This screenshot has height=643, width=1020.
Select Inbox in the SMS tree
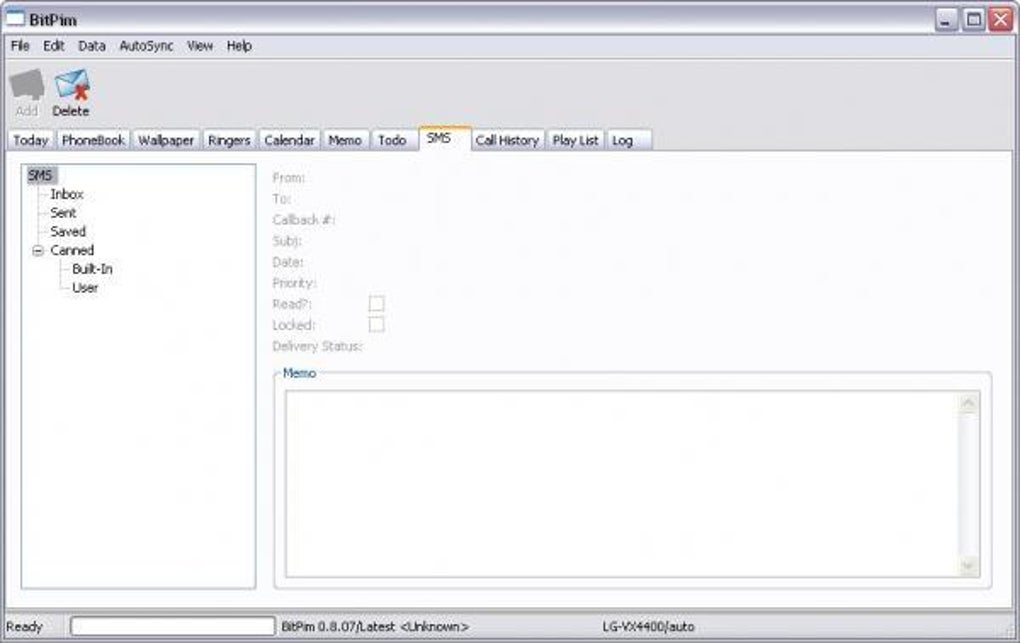pos(67,194)
